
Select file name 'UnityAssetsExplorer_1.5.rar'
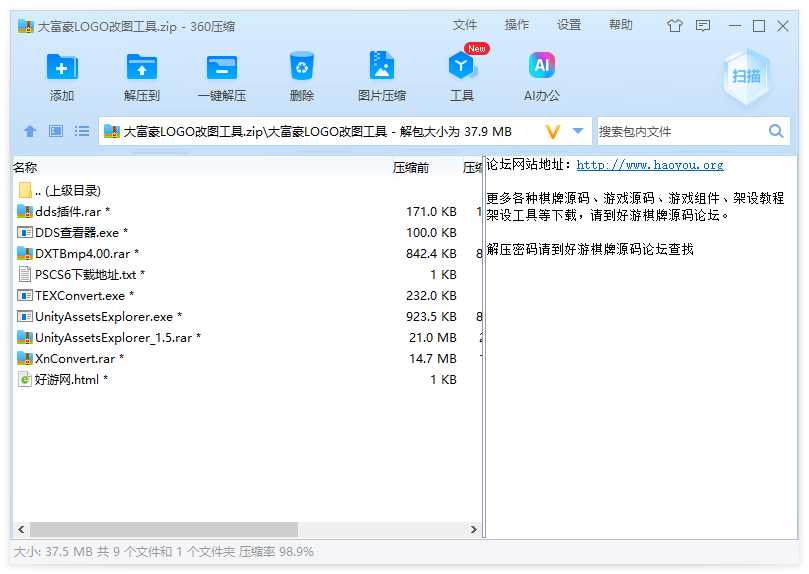tap(113, 338)
